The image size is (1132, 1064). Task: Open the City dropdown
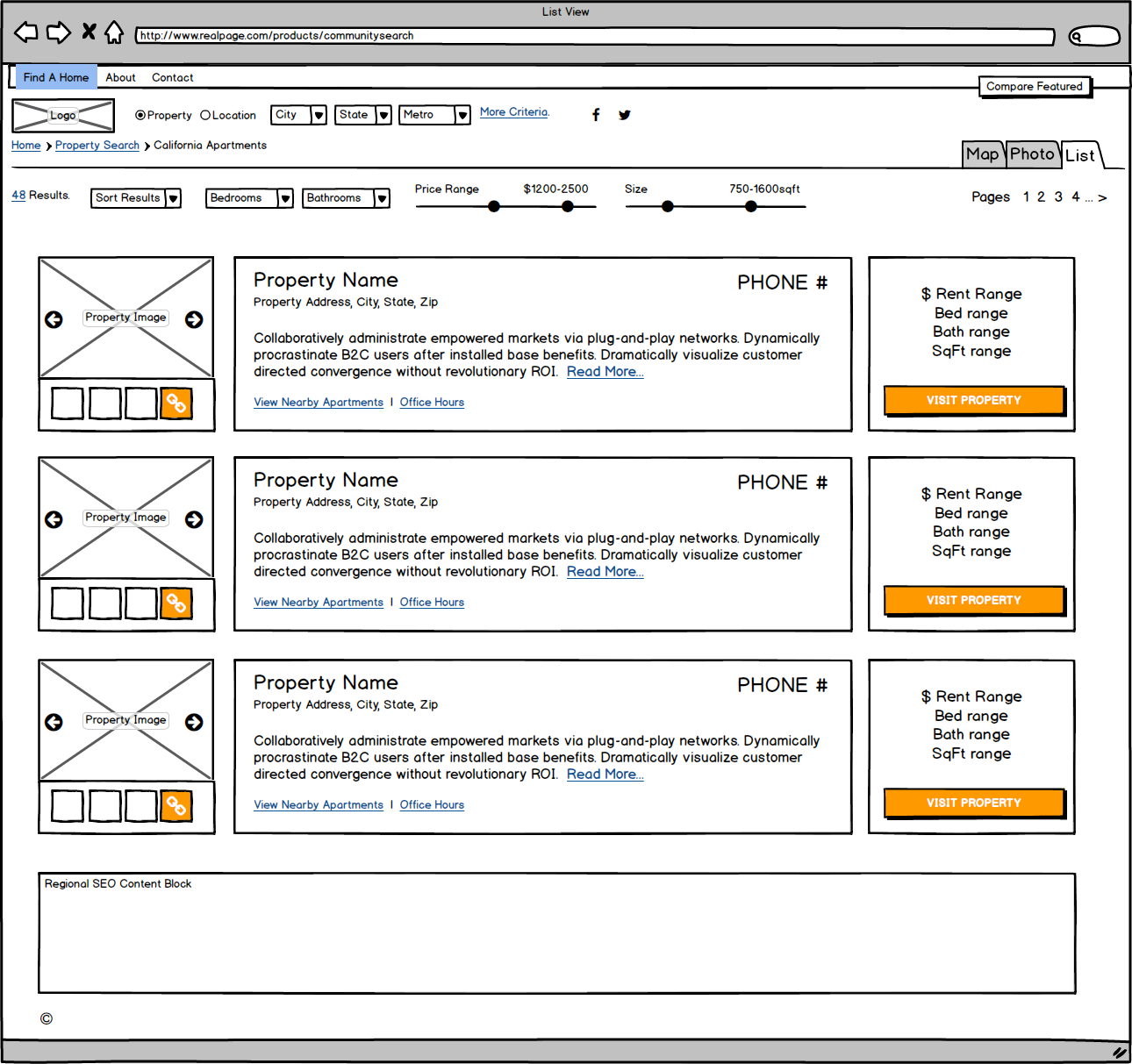pyautogui.click(x=299, y=115)
